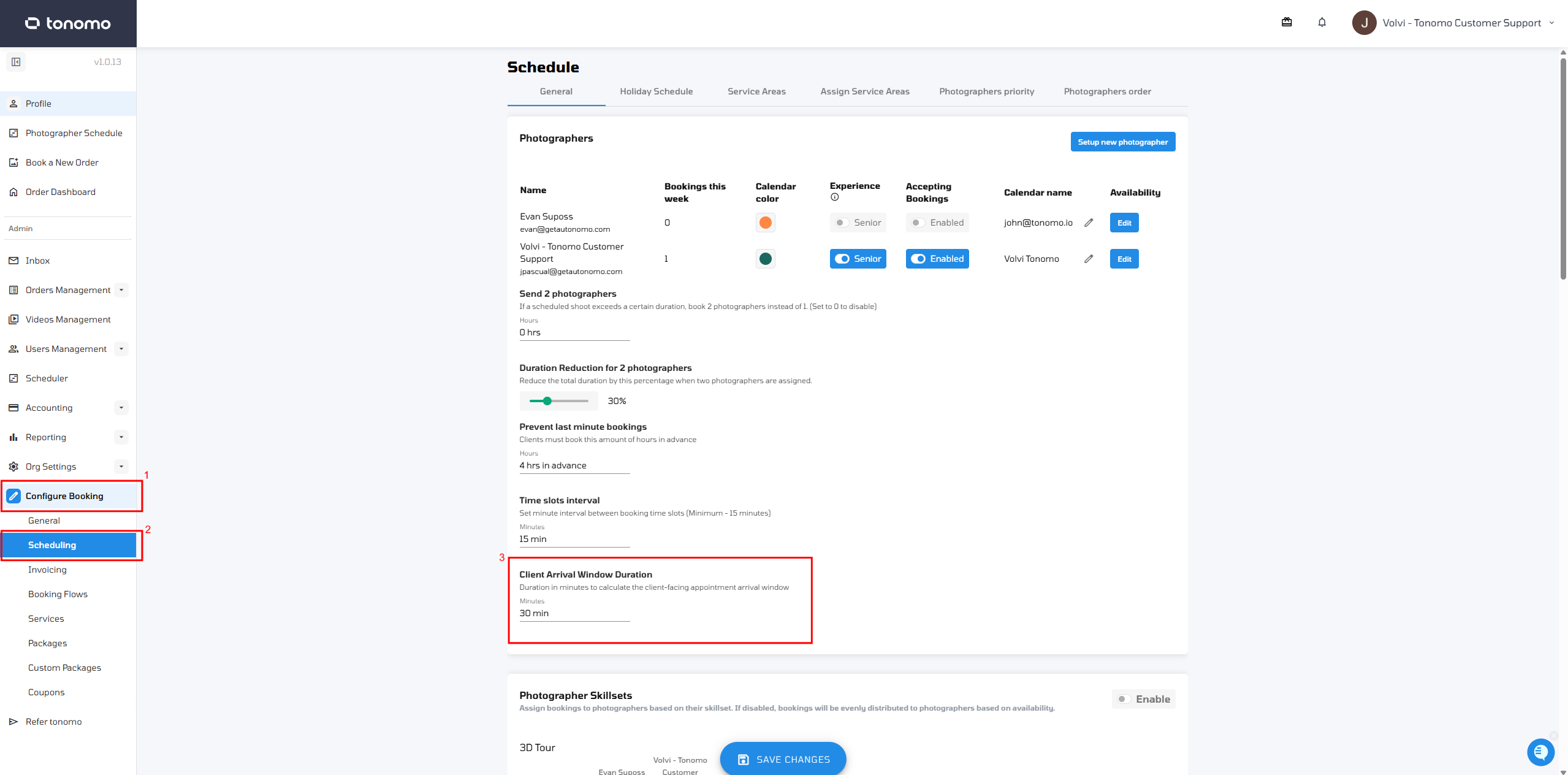Click Send 2 photographers hours field
This screenshot has height=775, width=1568.
(x=574, y=332)
